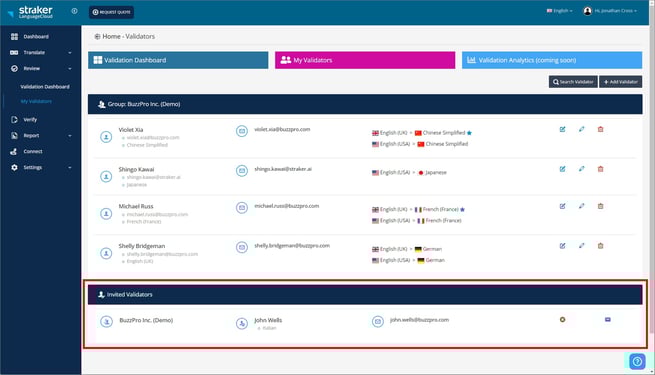Viewport: 655px width, 375px height.
Task: Open the Jonathan Cross user menu
Action: coord(610,11)
